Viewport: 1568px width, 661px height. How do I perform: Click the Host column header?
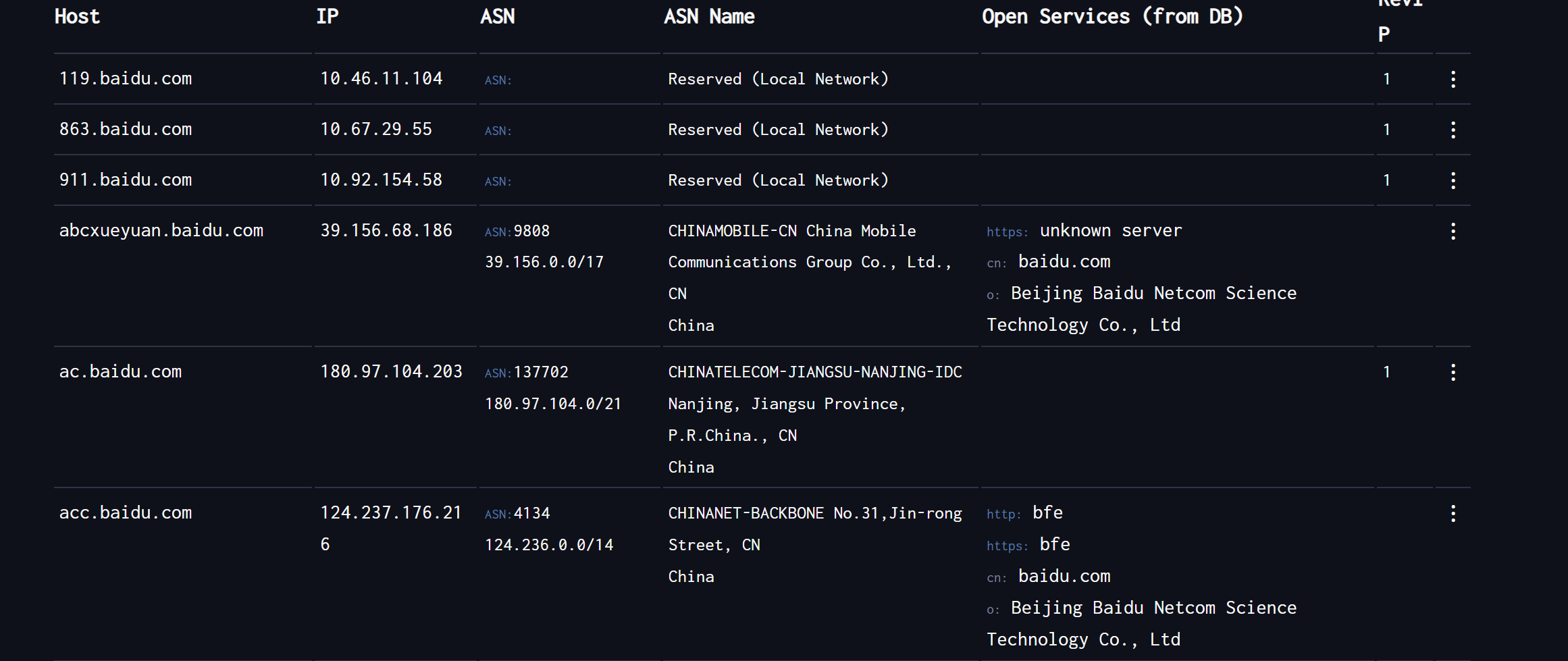tap(77, 17)
